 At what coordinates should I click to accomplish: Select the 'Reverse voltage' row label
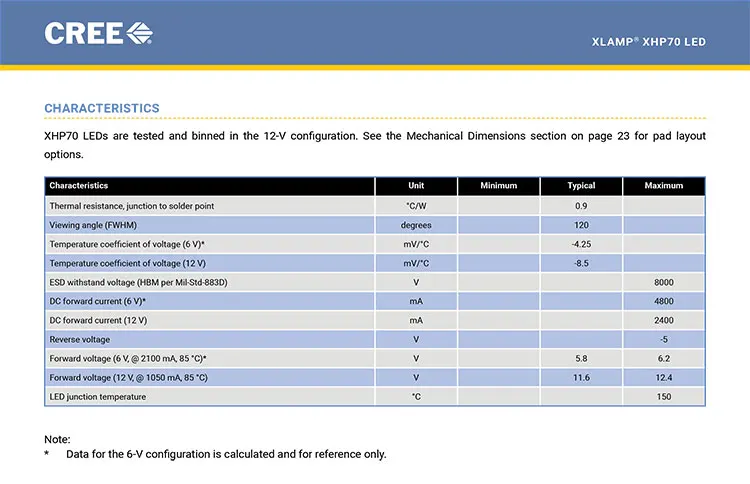coord(79,340)
